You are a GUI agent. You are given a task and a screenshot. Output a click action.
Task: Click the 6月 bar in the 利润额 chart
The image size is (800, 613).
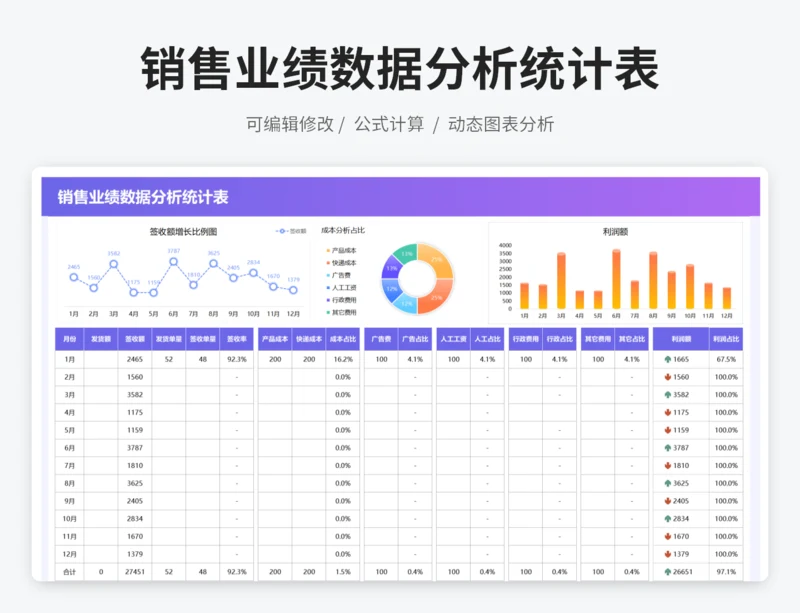616,279
